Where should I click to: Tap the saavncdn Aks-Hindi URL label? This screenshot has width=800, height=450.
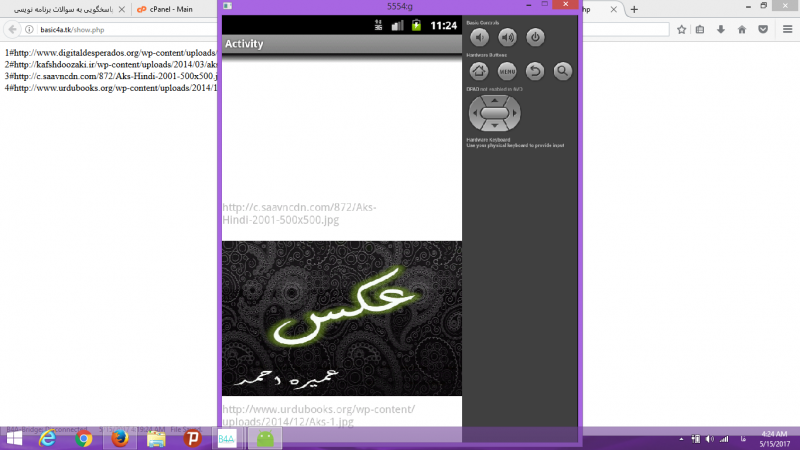[299, 214]
